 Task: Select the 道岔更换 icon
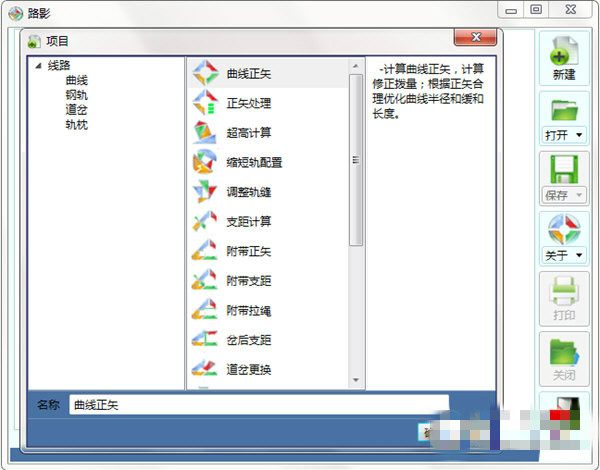click(205, 369)
